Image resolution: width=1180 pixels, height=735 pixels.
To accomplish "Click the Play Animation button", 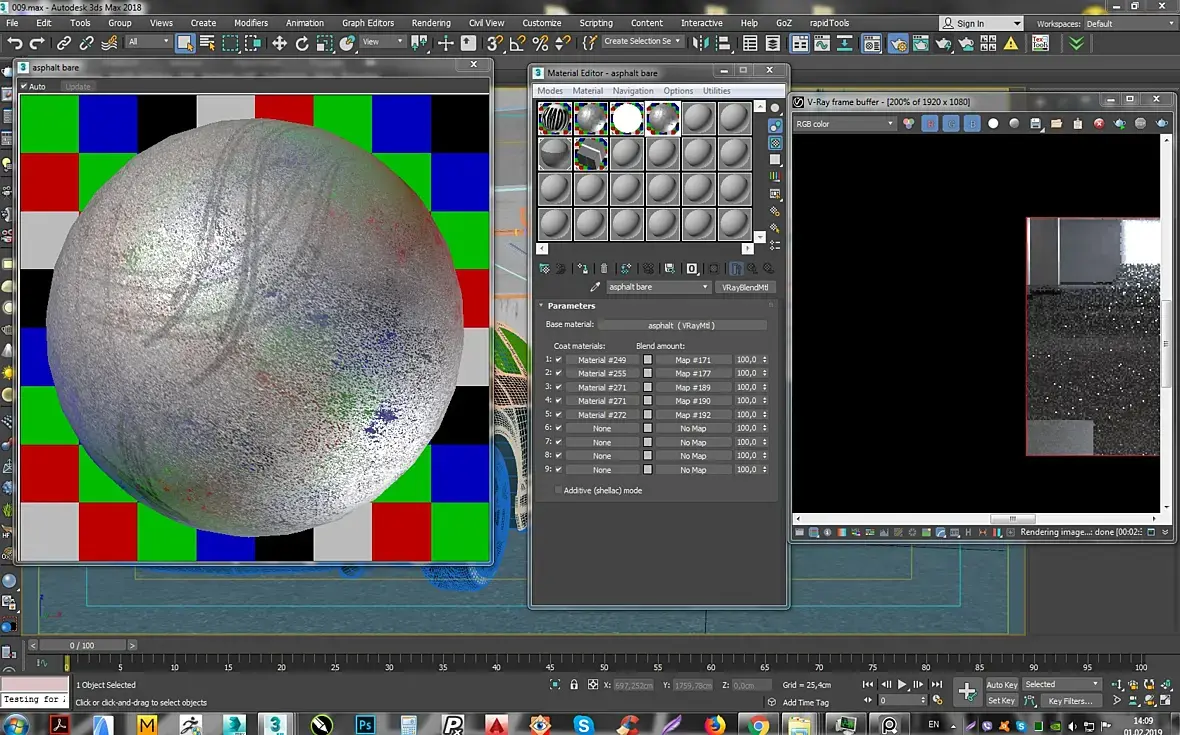I will [902, 685].
